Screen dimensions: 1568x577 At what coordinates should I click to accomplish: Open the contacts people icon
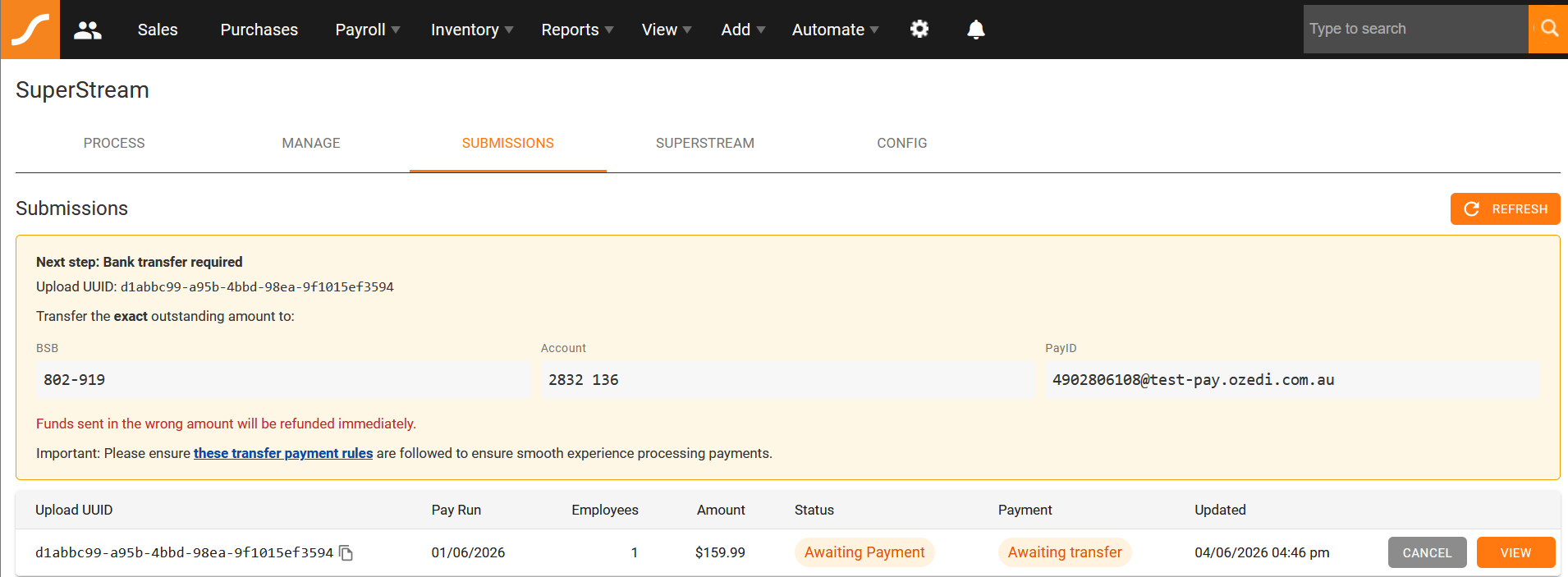[x=88, y=30]
